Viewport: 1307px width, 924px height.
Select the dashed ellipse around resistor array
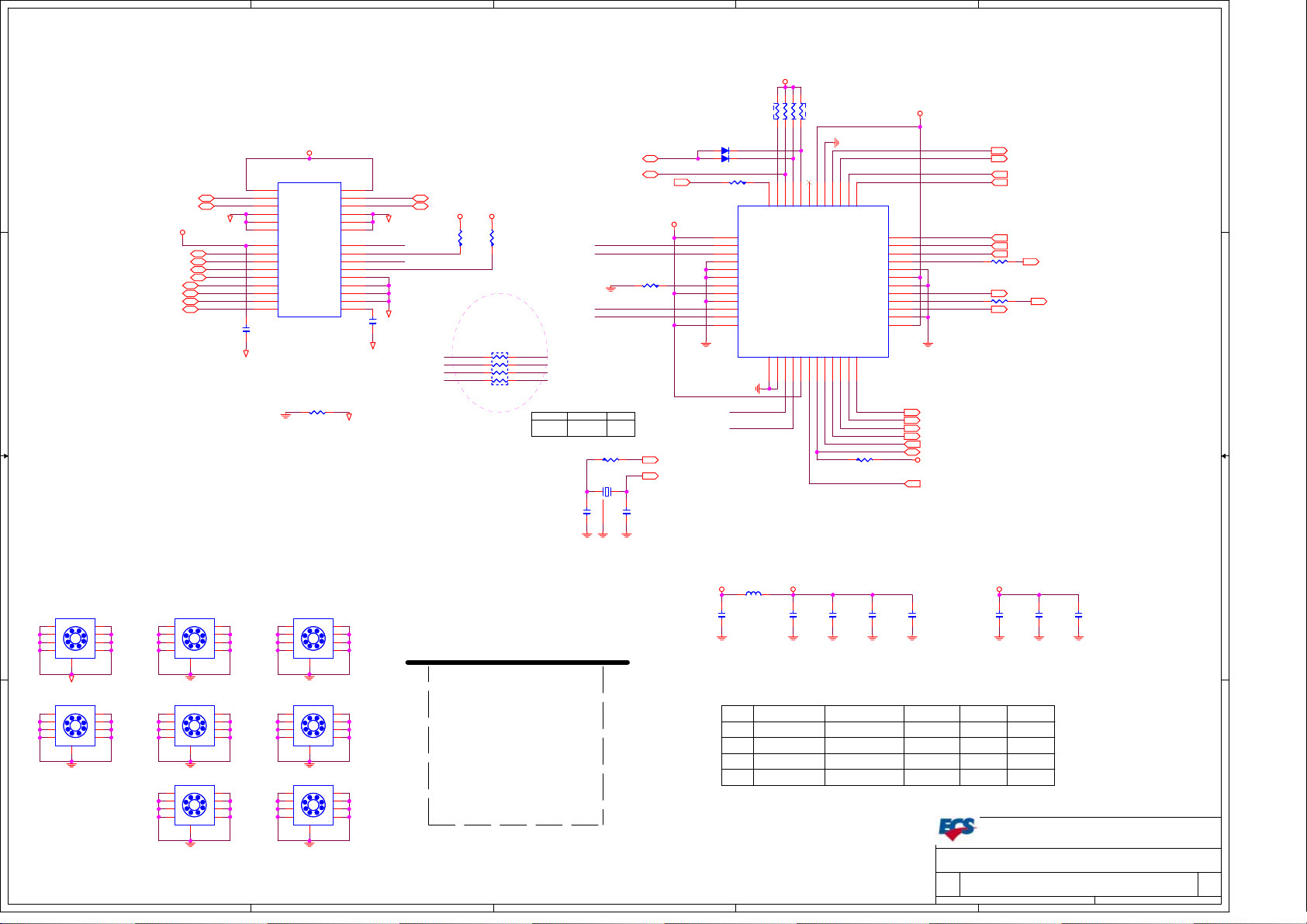click(500, 353)
